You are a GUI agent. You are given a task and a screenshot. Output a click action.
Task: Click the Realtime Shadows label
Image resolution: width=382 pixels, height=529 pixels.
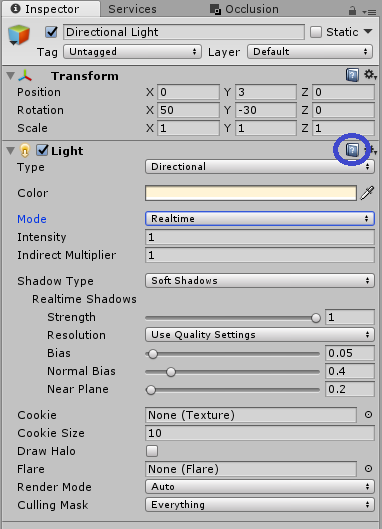(x=84, y=299)
